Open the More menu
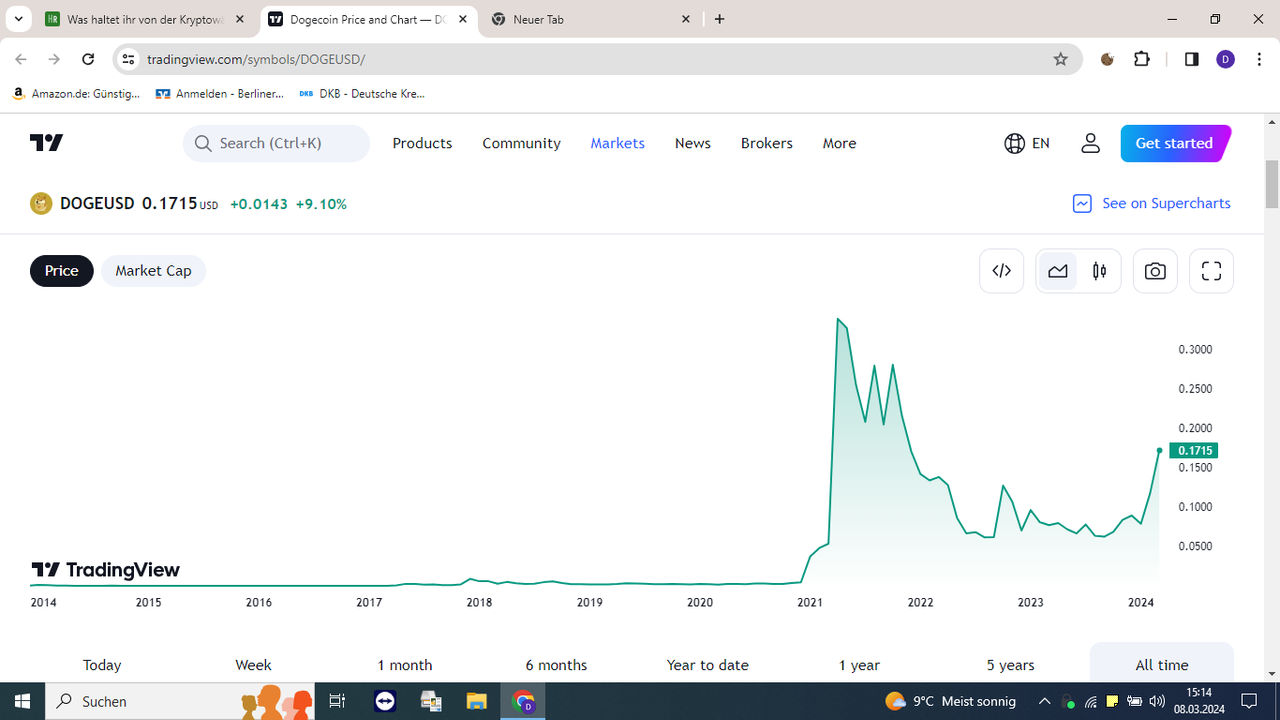Image resolution: width=1280 pixels, height=720 pixels. (x=839, y=143)
